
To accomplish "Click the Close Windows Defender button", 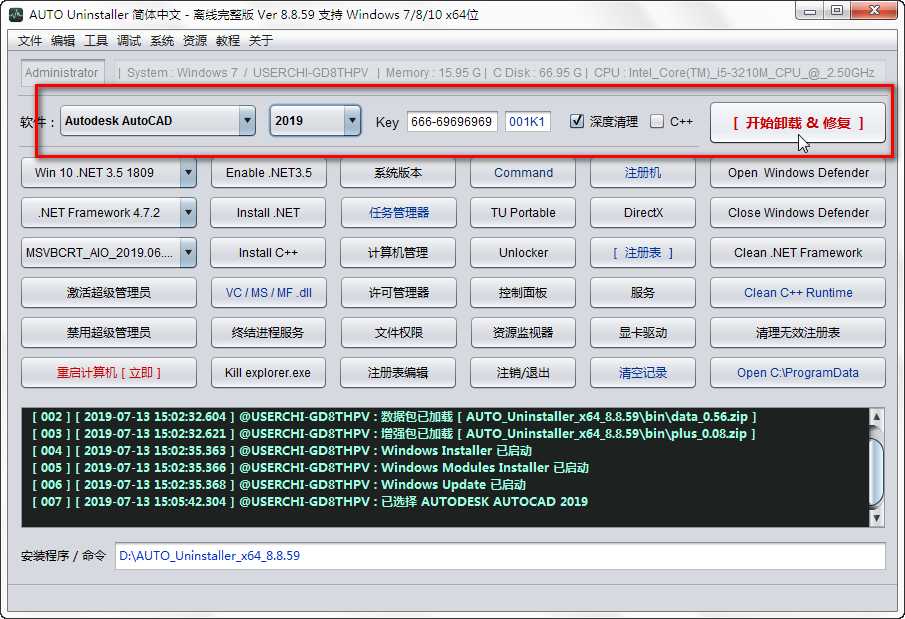I will tap(797, 212).
